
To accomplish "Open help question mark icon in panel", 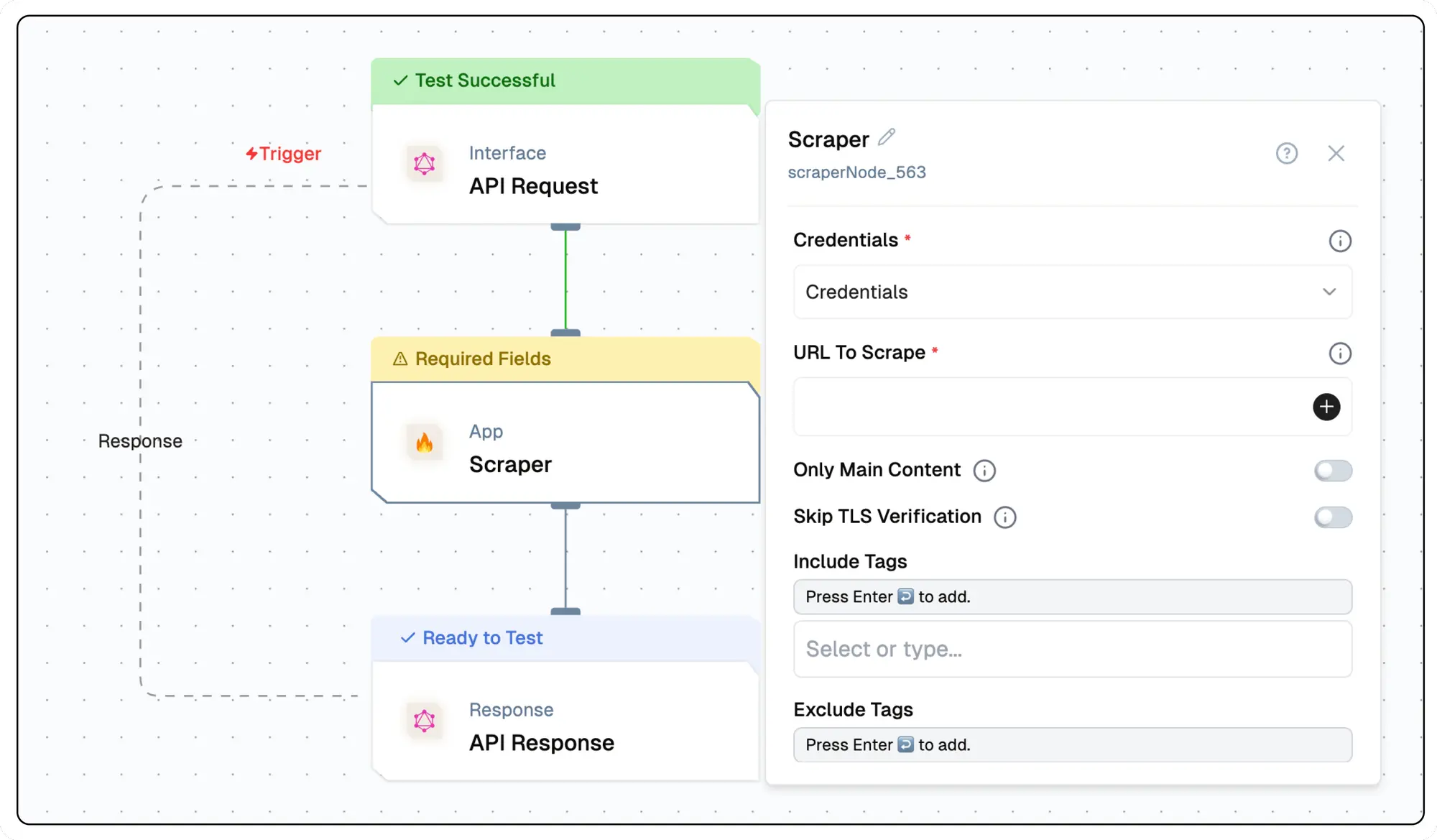I will click(x=1286, y=153).
